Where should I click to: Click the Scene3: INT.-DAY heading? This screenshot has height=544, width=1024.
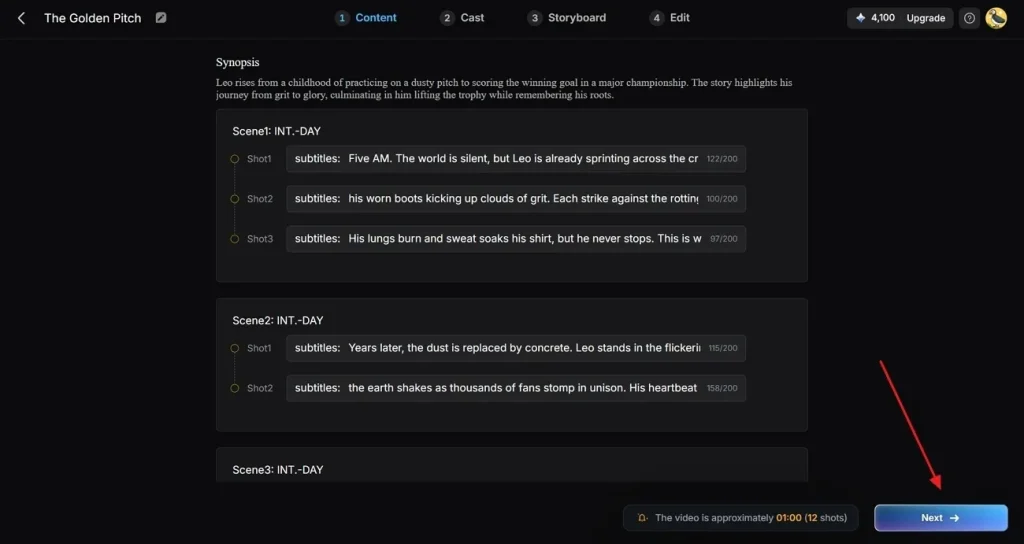click(x=278, y=470)
